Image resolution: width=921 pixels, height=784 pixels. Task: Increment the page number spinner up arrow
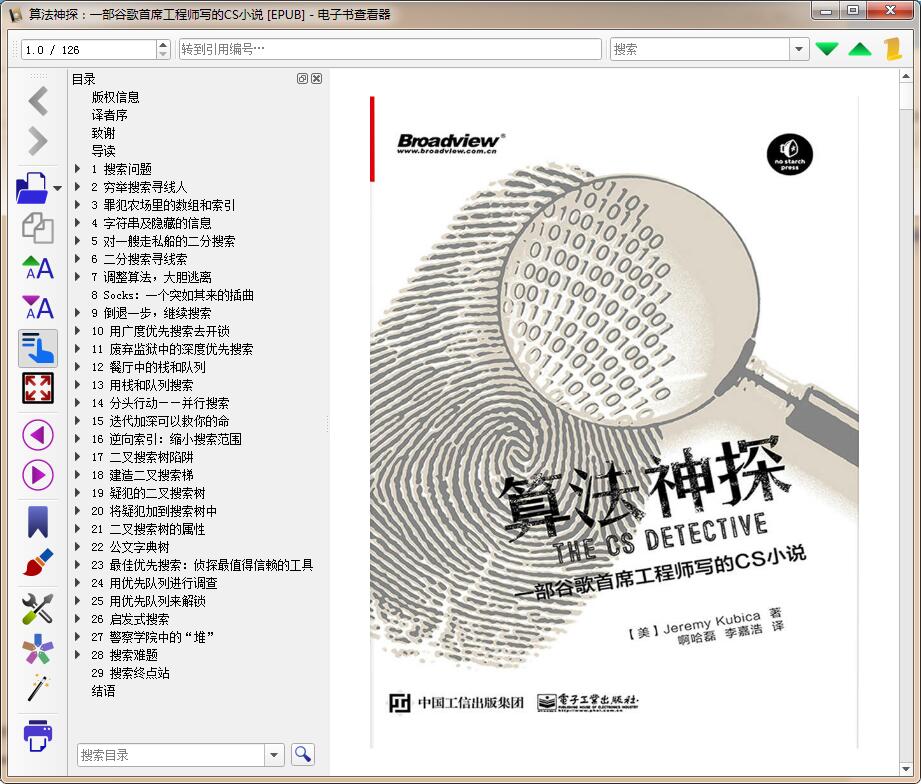163,45
